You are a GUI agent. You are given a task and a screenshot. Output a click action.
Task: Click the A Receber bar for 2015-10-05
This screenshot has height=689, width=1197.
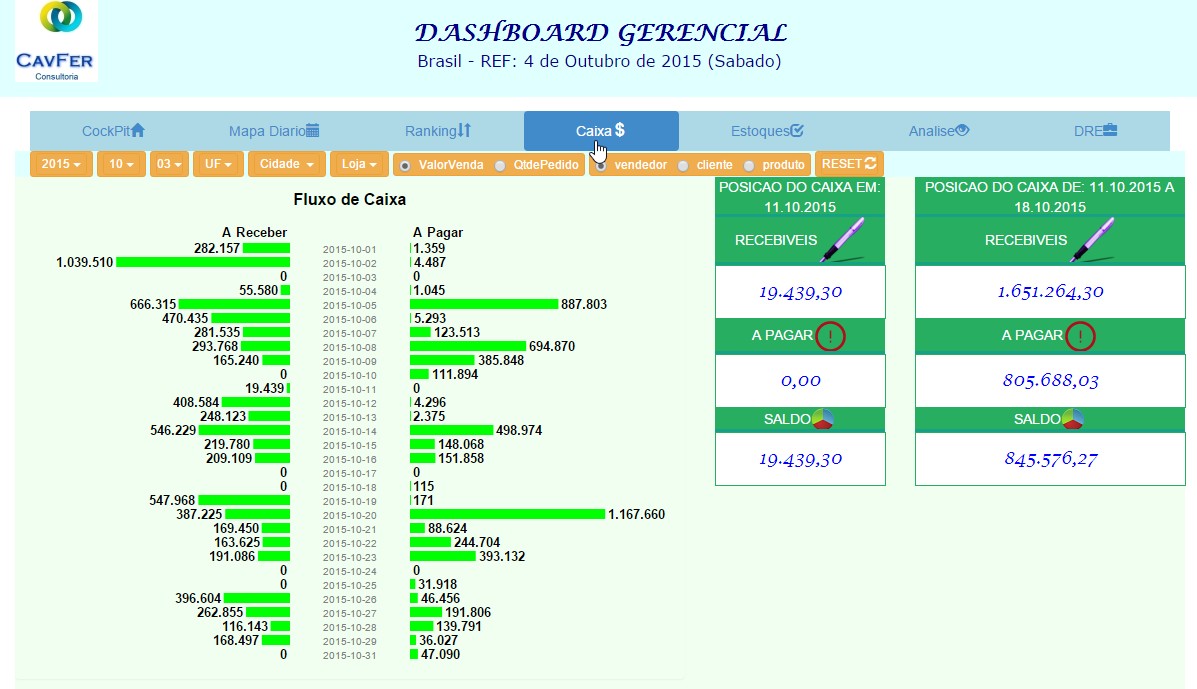(x=234, y=304)
